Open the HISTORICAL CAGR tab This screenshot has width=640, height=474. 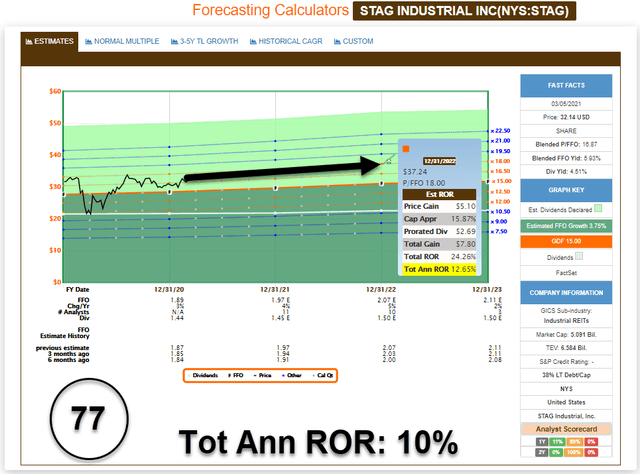tap(286, 41)
